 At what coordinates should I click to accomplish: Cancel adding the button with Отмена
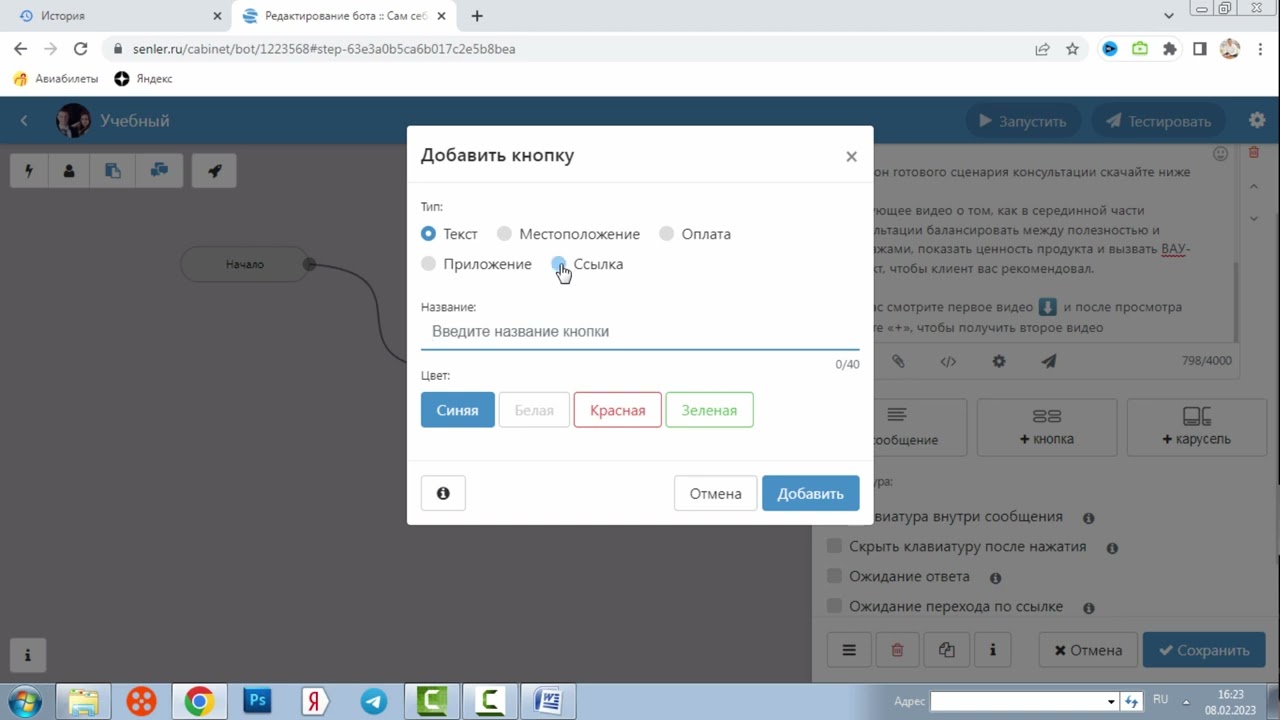click(715, 493)
